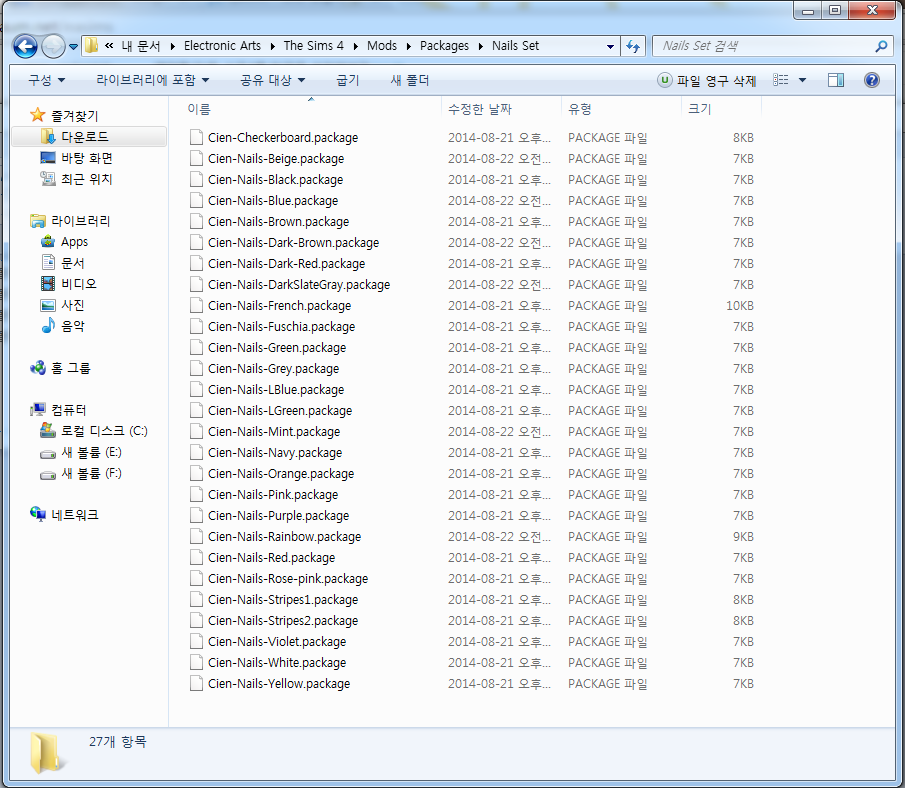Open 바탕 화면 in sidebar
905x788 pixels.
76,158
